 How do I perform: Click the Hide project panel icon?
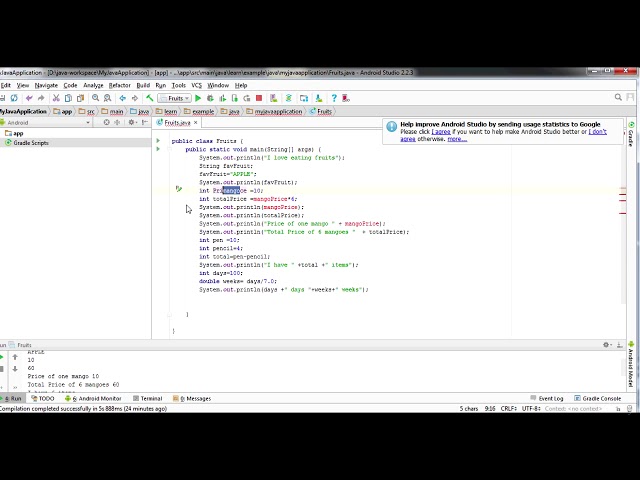tap(145, 122)
